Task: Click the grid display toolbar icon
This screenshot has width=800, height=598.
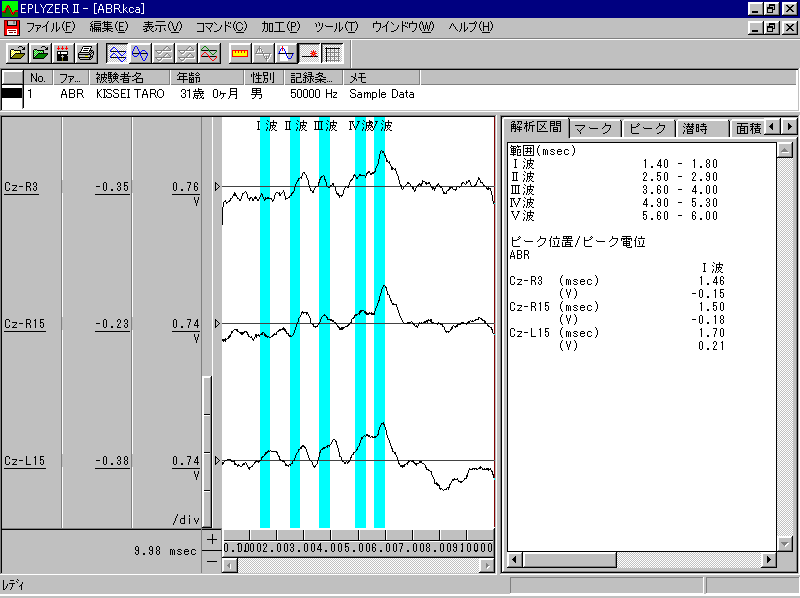Action: click(332, 52)
